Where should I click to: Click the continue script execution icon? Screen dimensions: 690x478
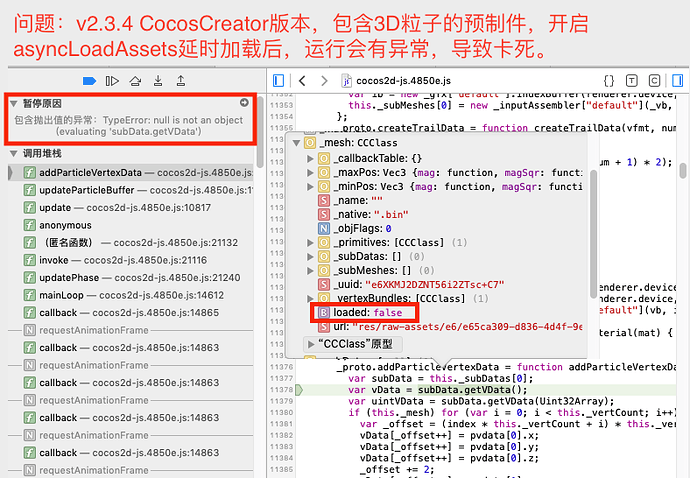coord(112,81)
